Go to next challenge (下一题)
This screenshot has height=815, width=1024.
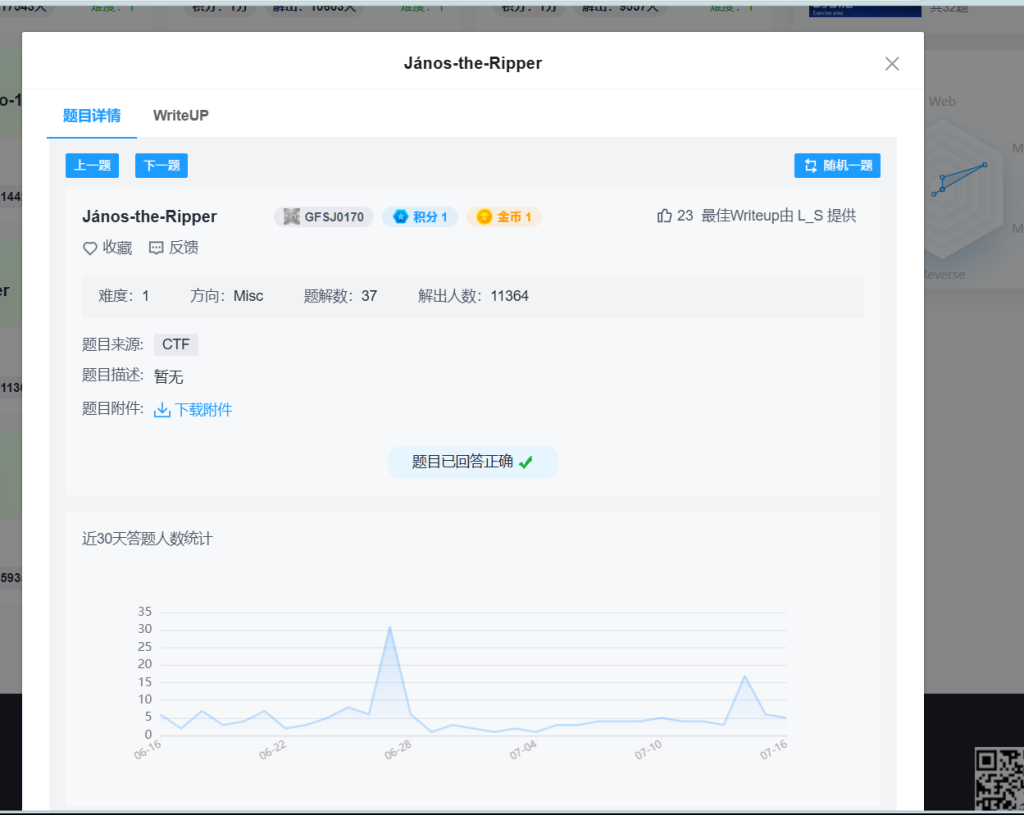(161, 166)
